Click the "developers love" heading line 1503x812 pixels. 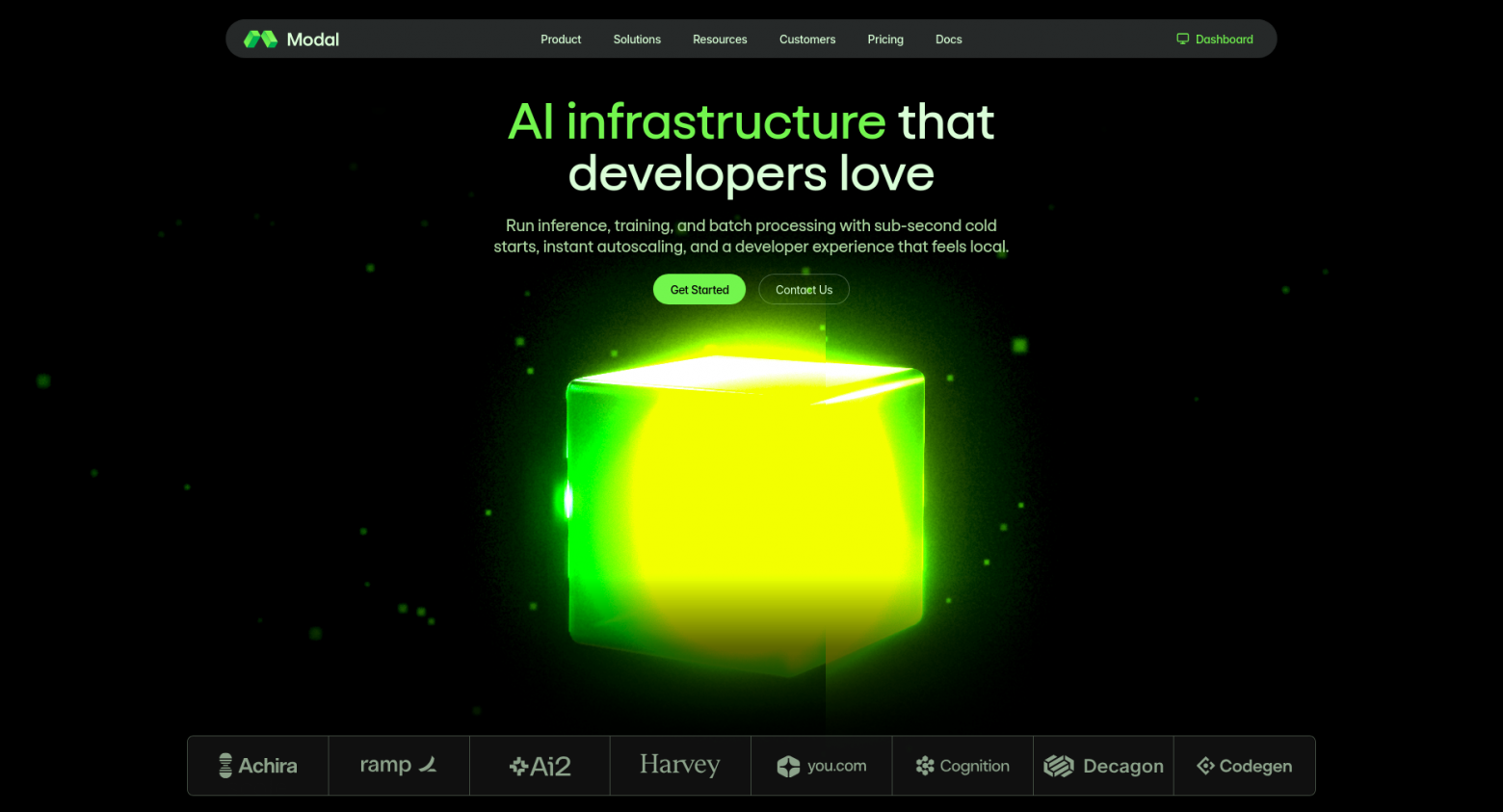751,174
